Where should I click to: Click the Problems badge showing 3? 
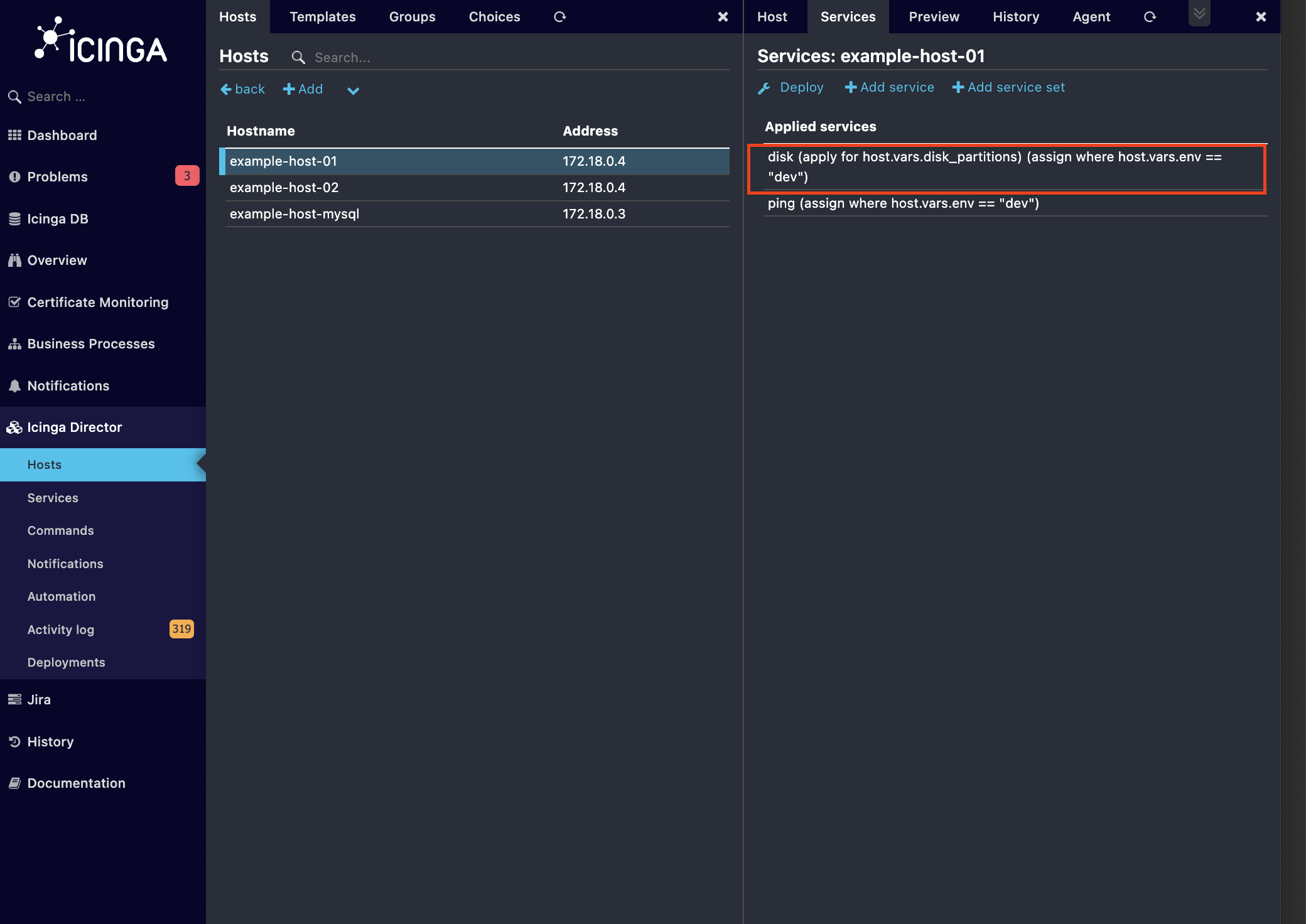pos(187,176)
